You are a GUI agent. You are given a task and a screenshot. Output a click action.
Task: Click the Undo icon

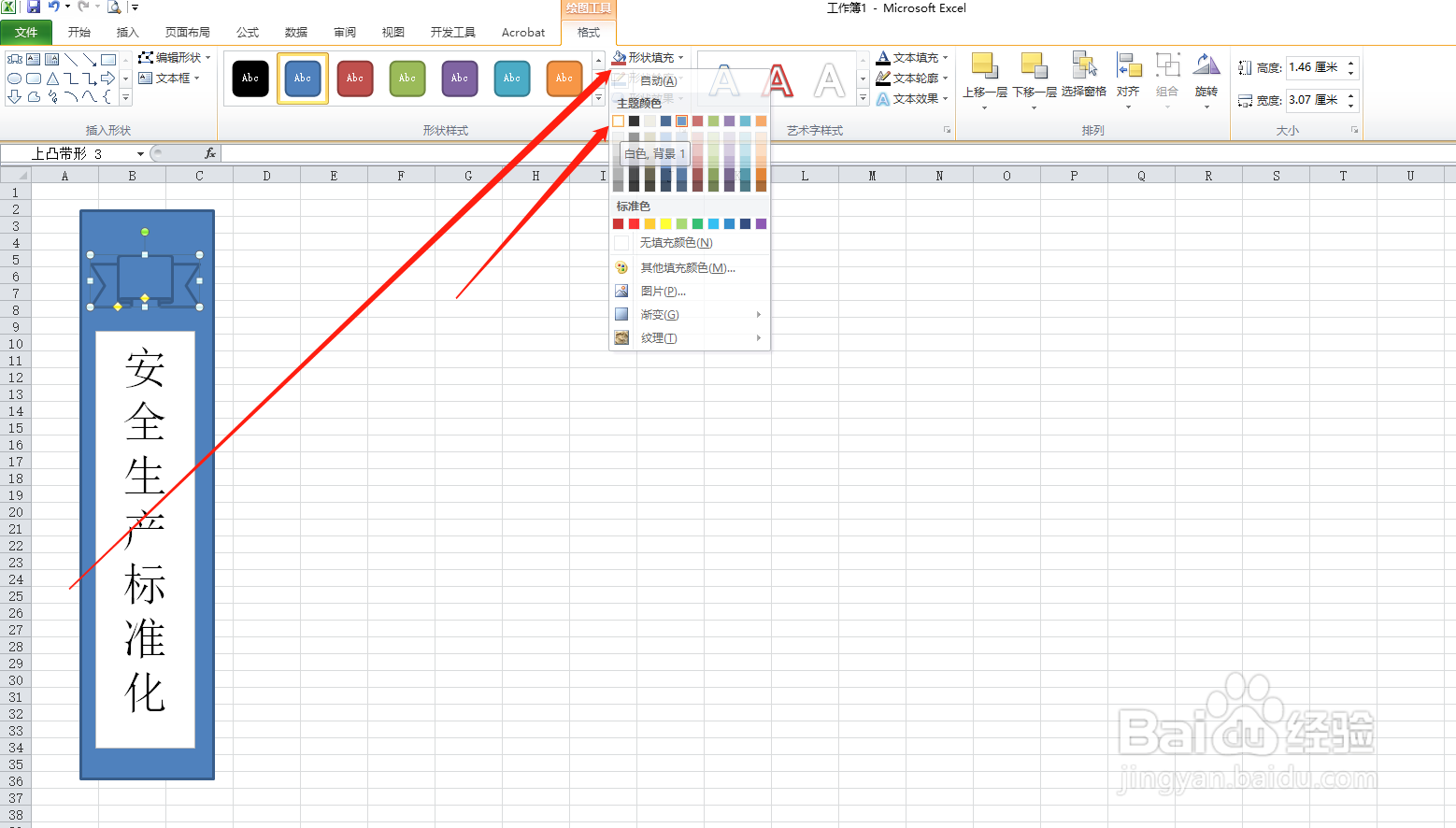tap(54, 7)
